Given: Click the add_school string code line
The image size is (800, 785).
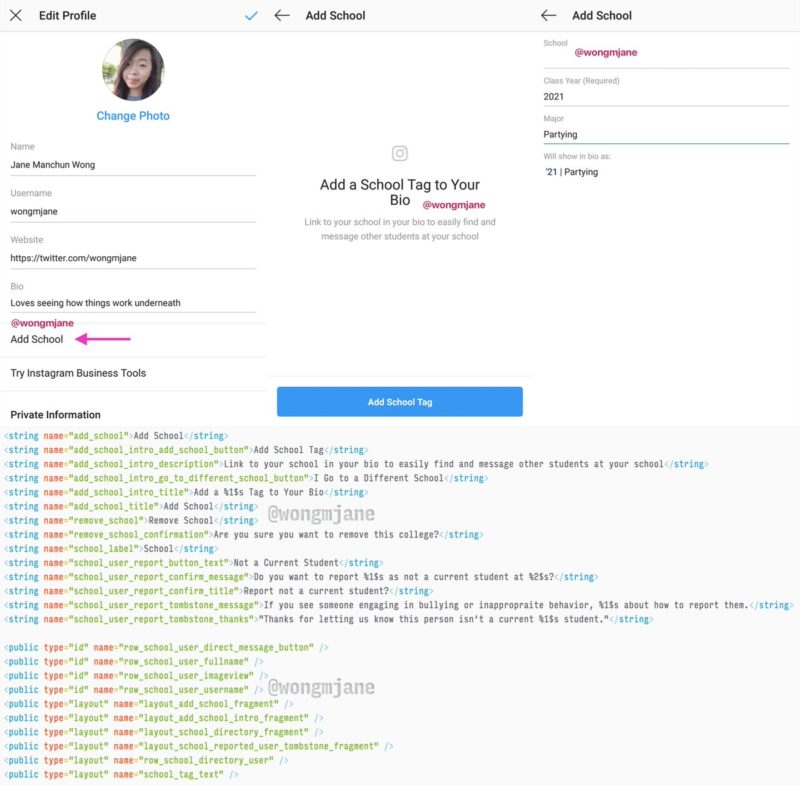Looking at the screenshot, I should click(x=116, y=436).
